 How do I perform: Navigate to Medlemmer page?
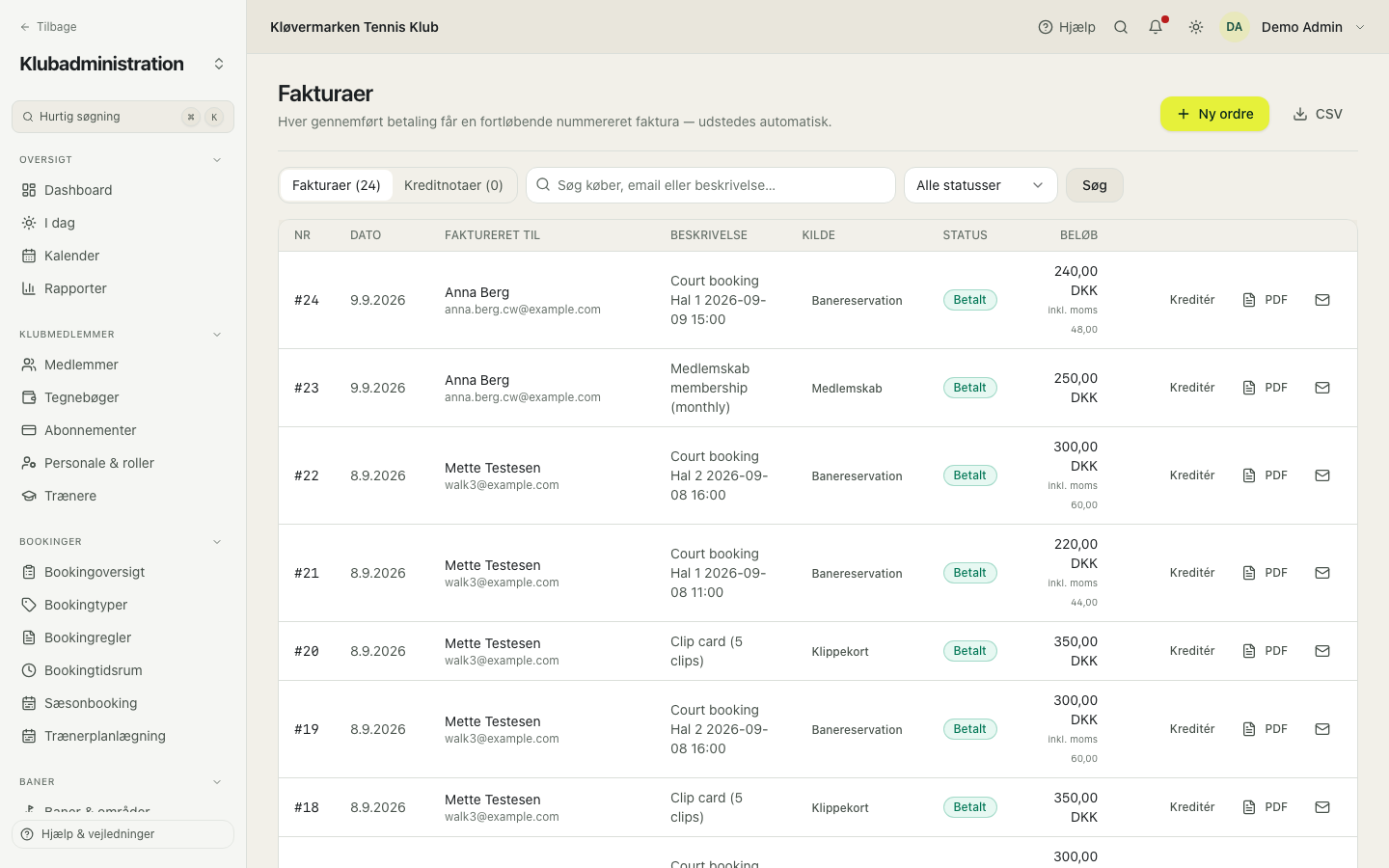[123, 365]
